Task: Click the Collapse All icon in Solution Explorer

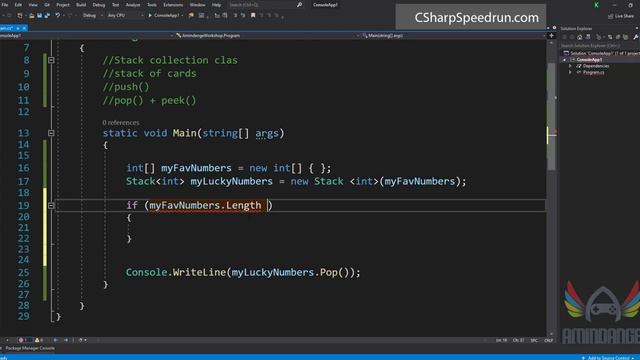Action: [x=618, y=37]
